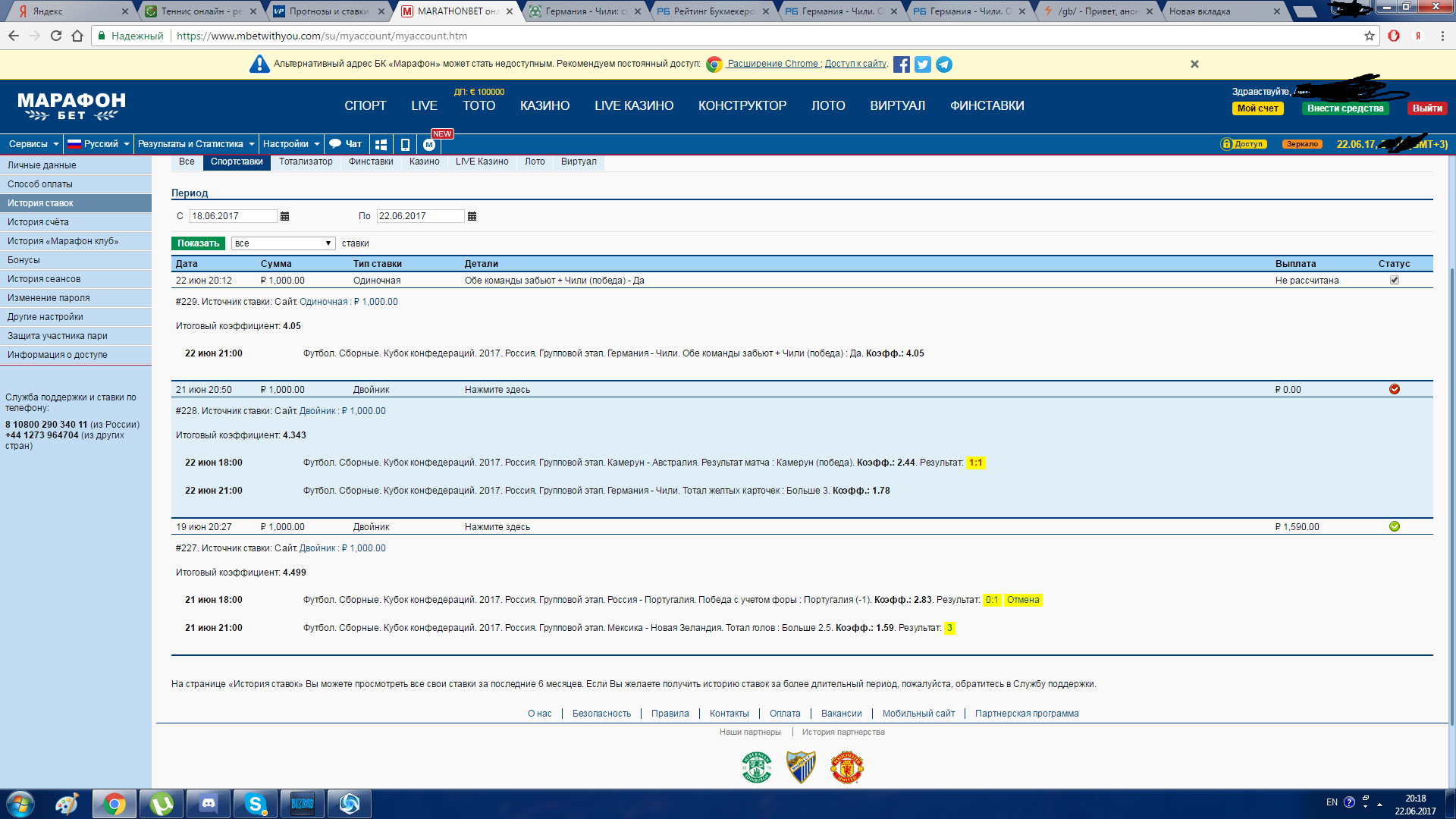Expand the Результаты и Статистика menu
Screen dimensions: 1456x819
195,144
